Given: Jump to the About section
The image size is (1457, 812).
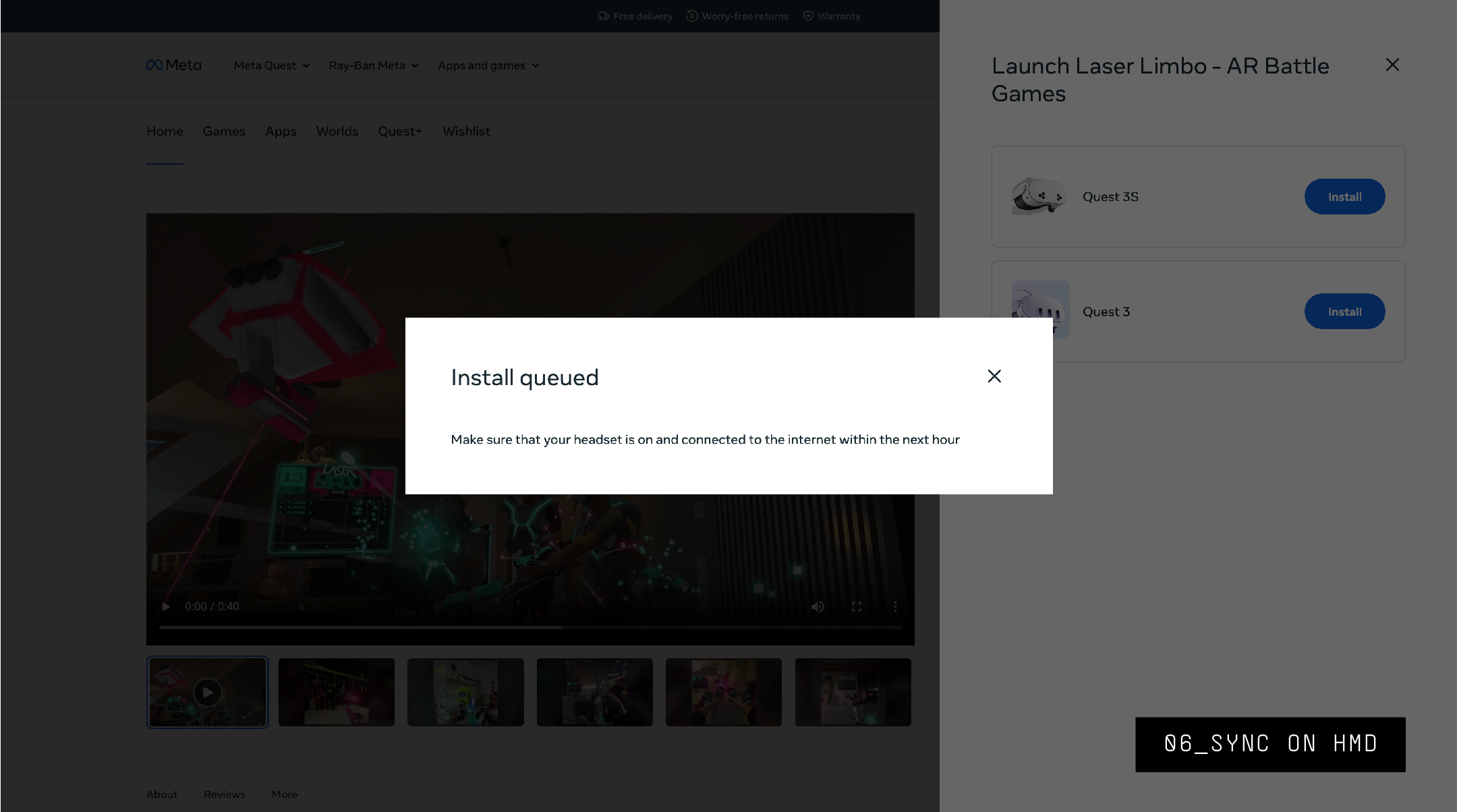Looking at the screenshot, I should 162,794.
